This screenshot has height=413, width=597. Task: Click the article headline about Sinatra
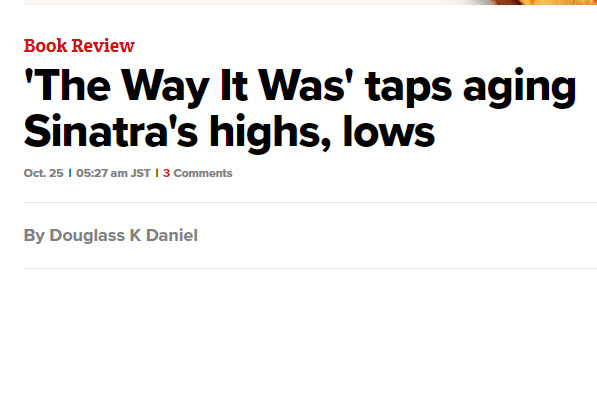(x=300, y=108)
